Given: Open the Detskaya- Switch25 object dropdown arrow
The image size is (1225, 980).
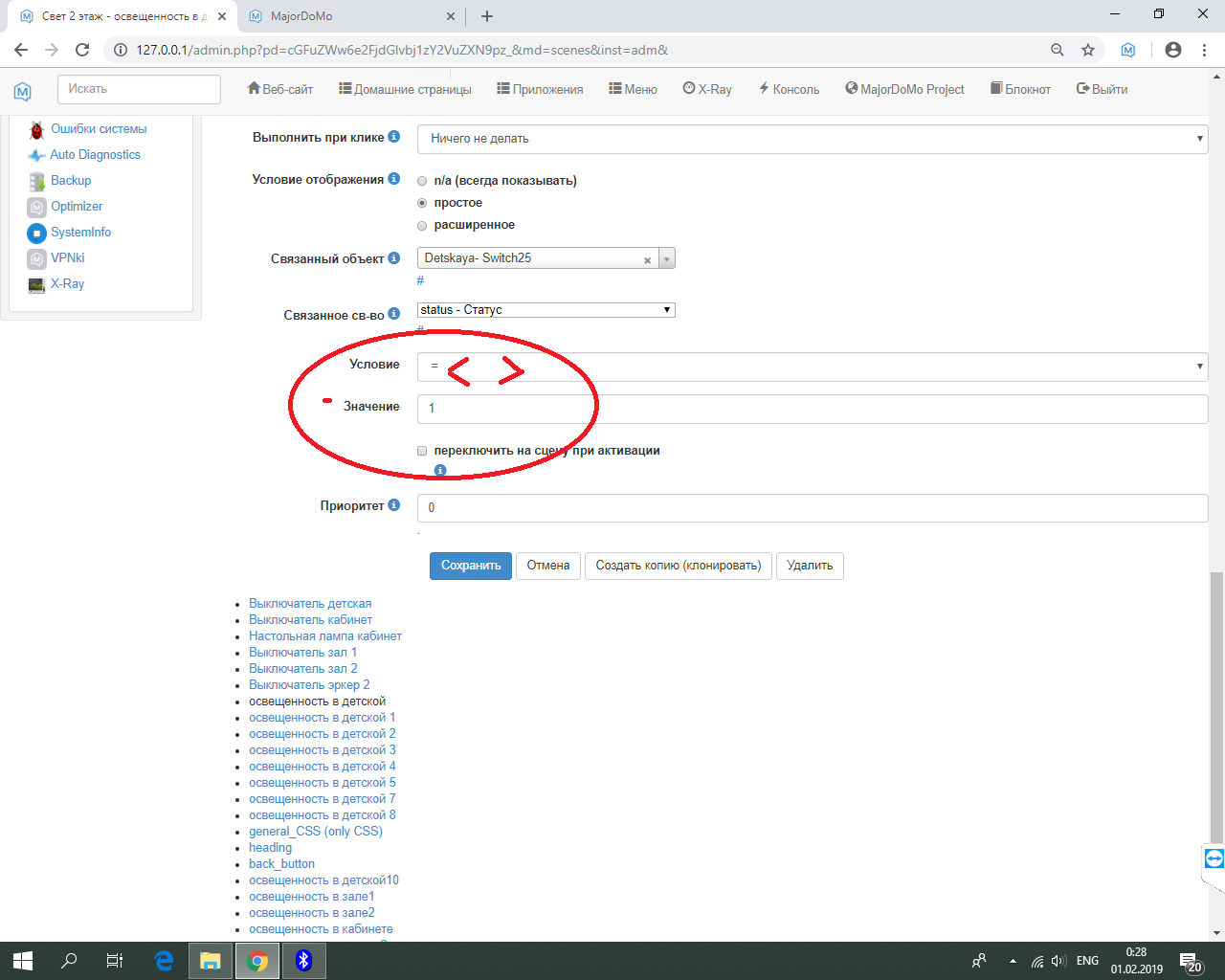Looking at the screenshot, I should tap(667, 258).
